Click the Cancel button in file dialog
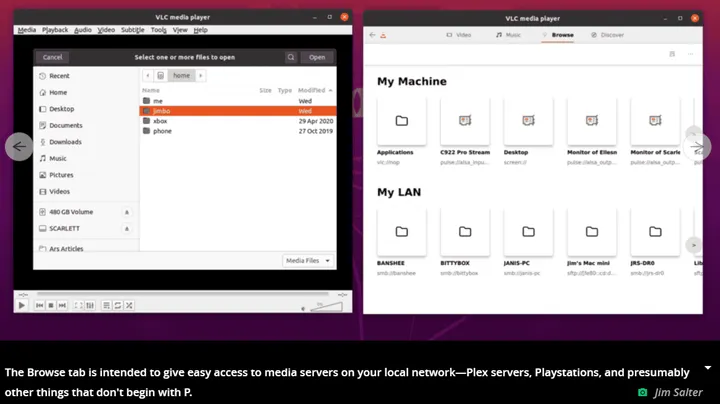The width and height of the screenshot is (720, 404). [x=52, y=57]
